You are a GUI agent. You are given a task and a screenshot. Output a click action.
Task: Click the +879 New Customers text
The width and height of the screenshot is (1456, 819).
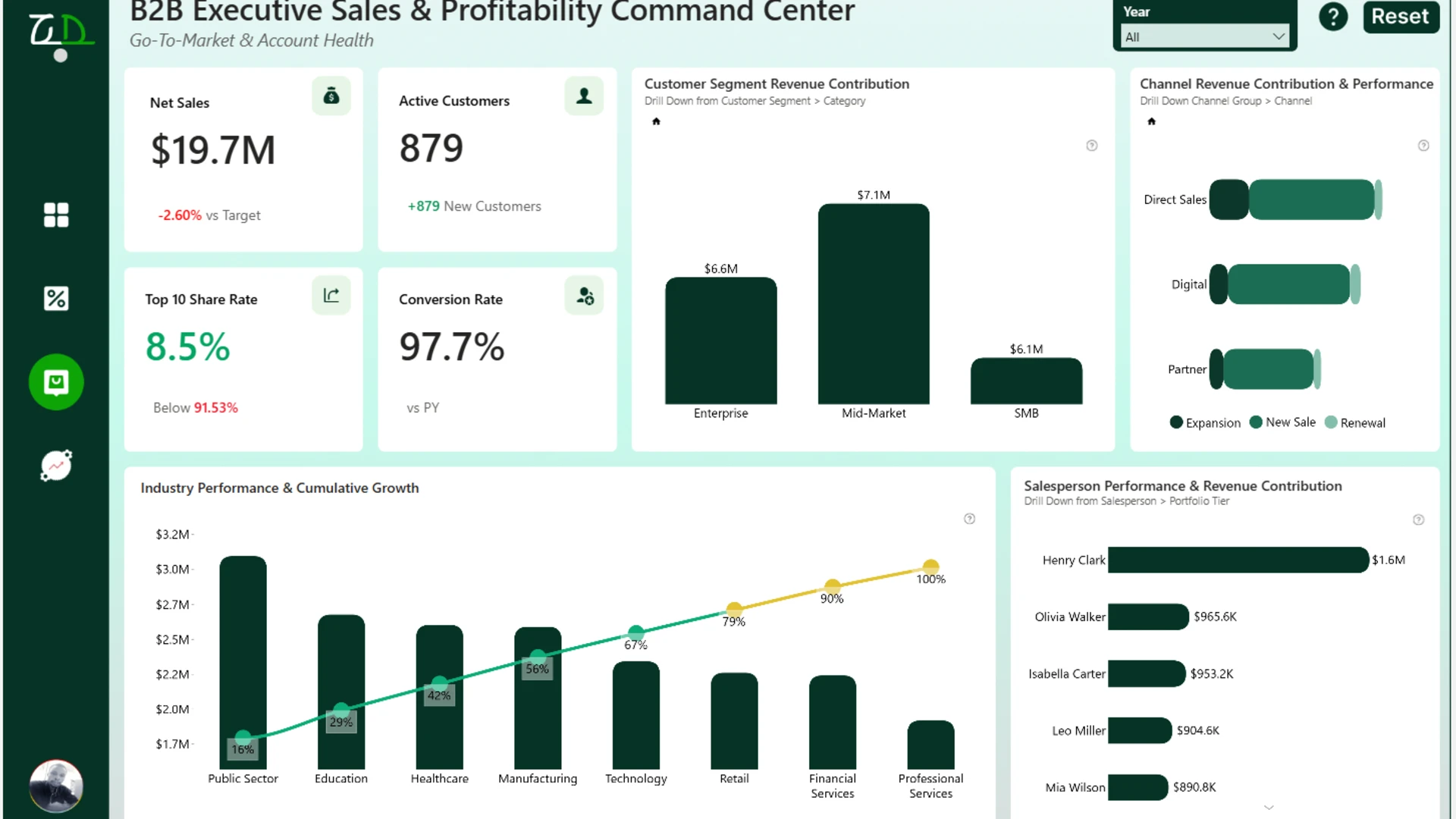pyautogui.click(x=474, y=206)
